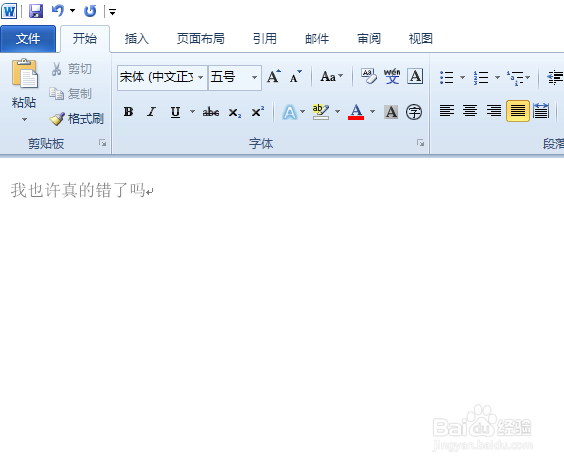Toggle italic formatting

point(152,112)
